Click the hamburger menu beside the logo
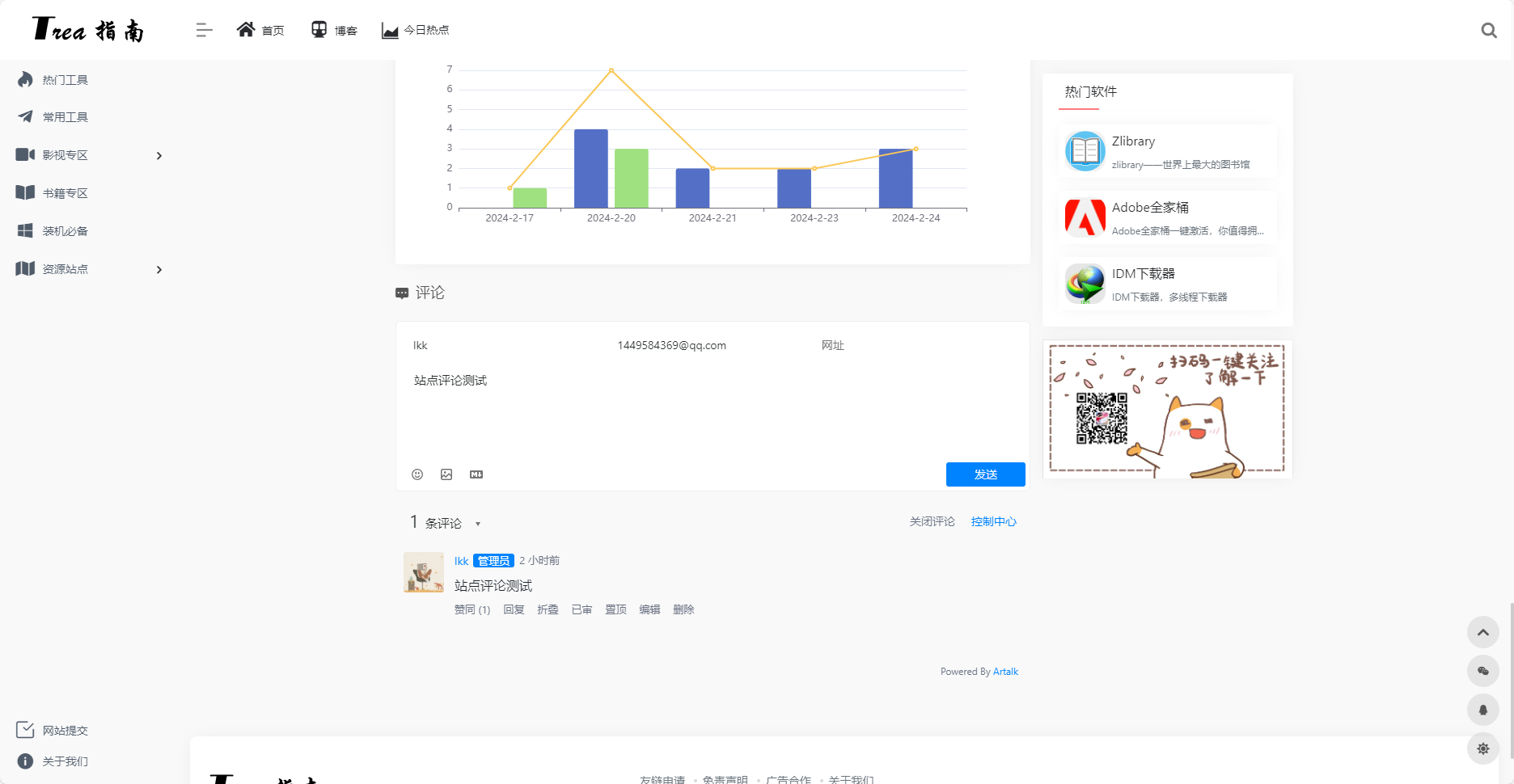 pyautogui.click(x=204, y=30)
